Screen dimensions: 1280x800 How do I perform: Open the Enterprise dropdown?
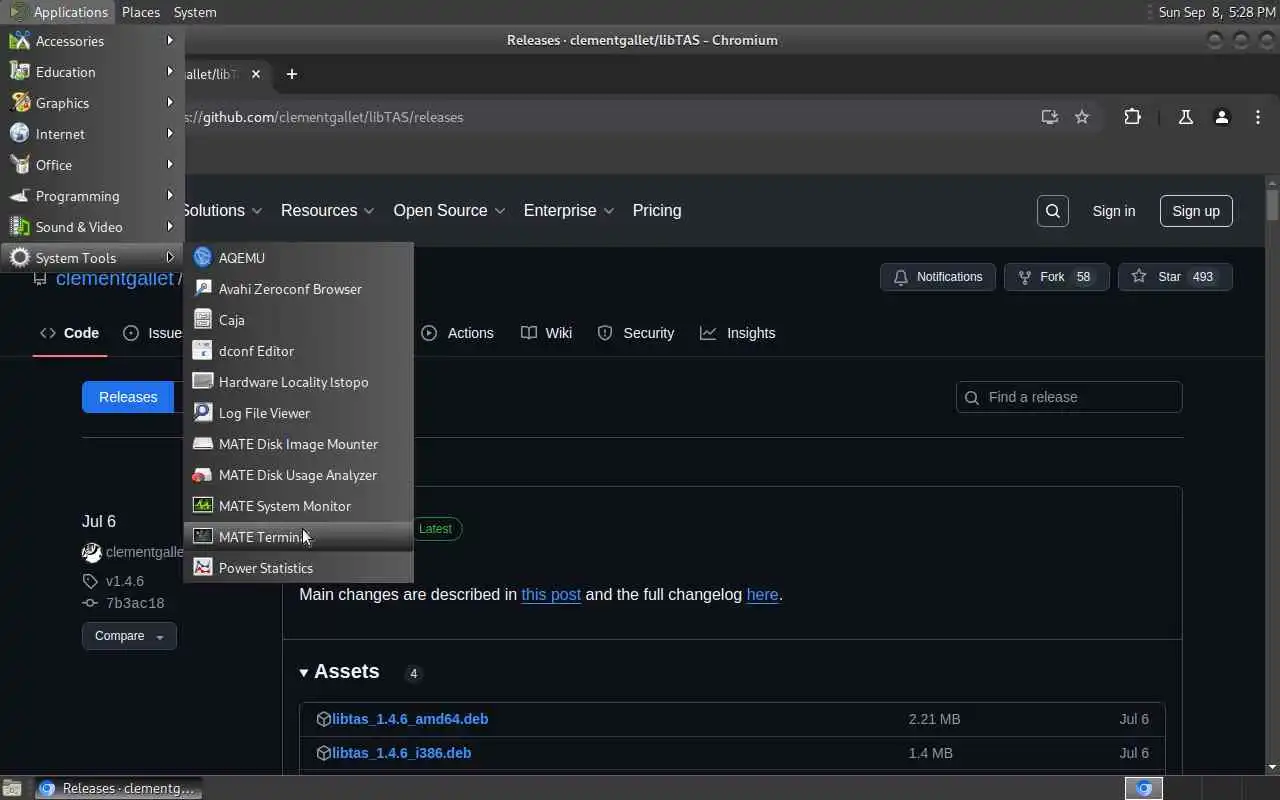[x=569, y=211]
